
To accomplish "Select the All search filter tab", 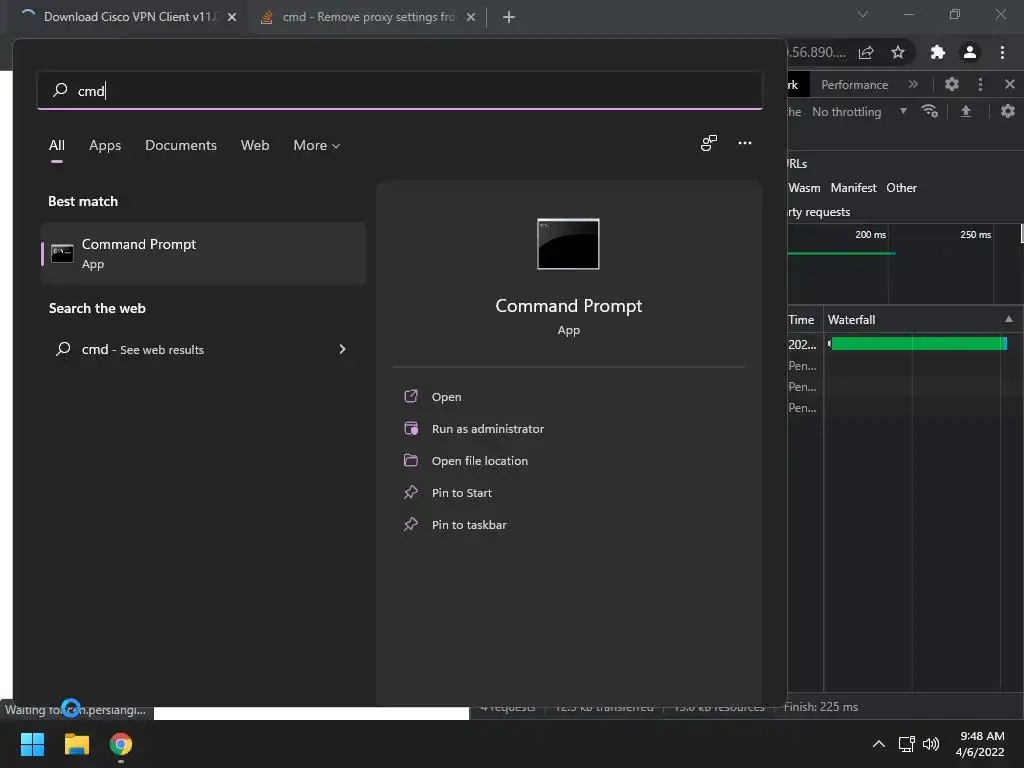I will point(57,145).
